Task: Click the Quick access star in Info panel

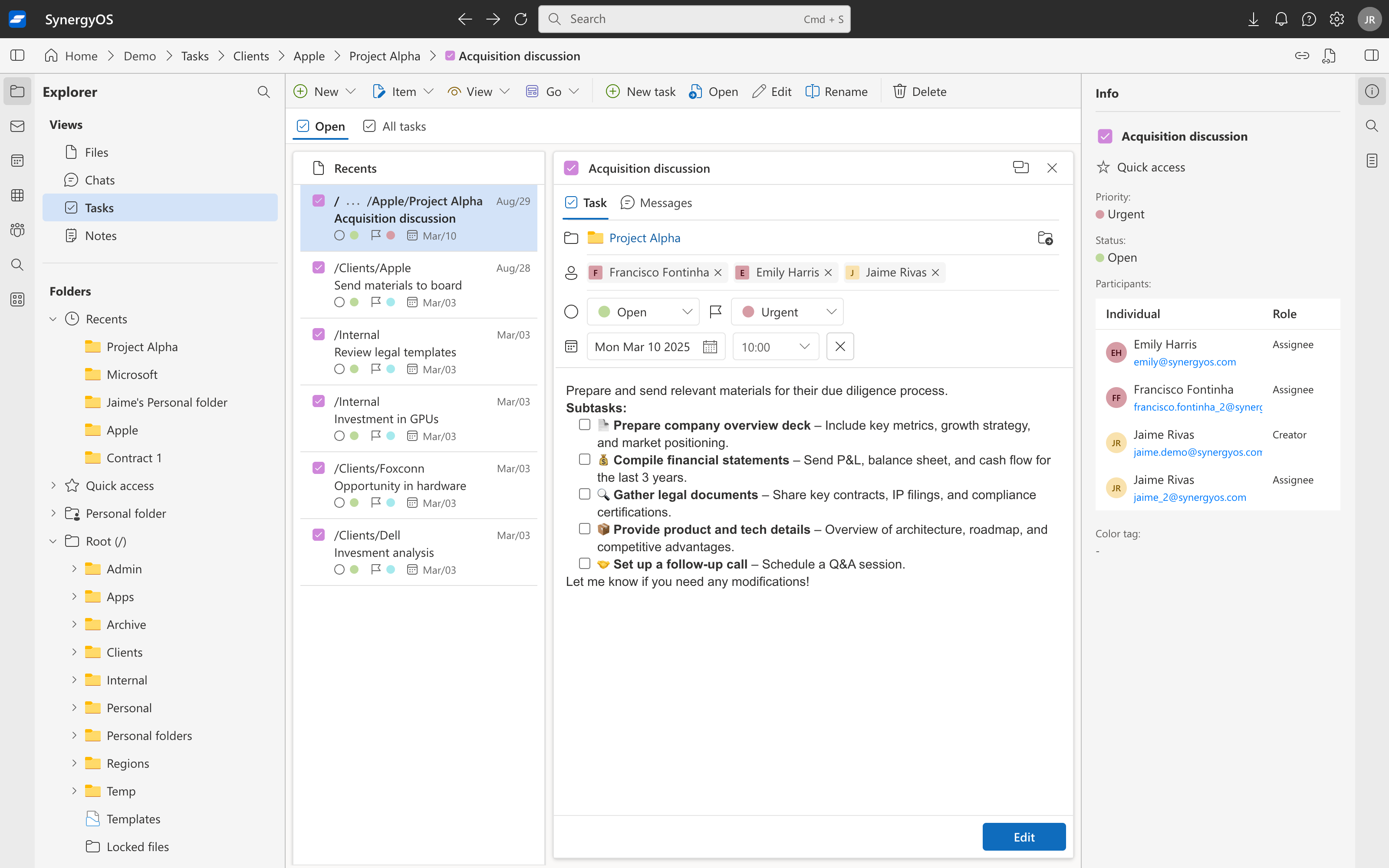Action: coord(1103,167)
